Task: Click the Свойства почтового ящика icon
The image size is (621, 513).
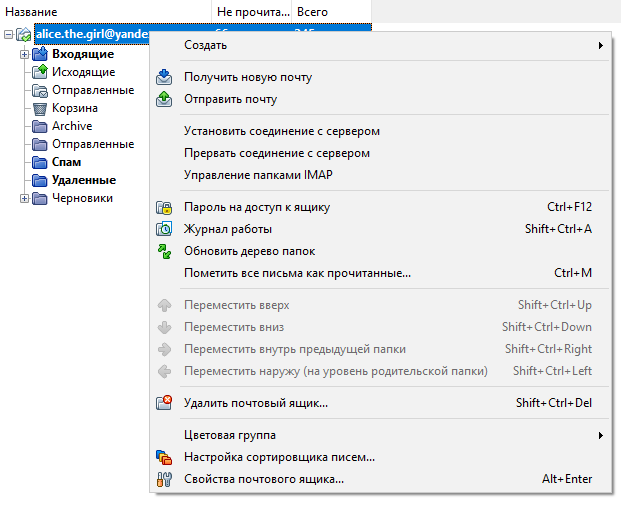Action: pos(165,479)
